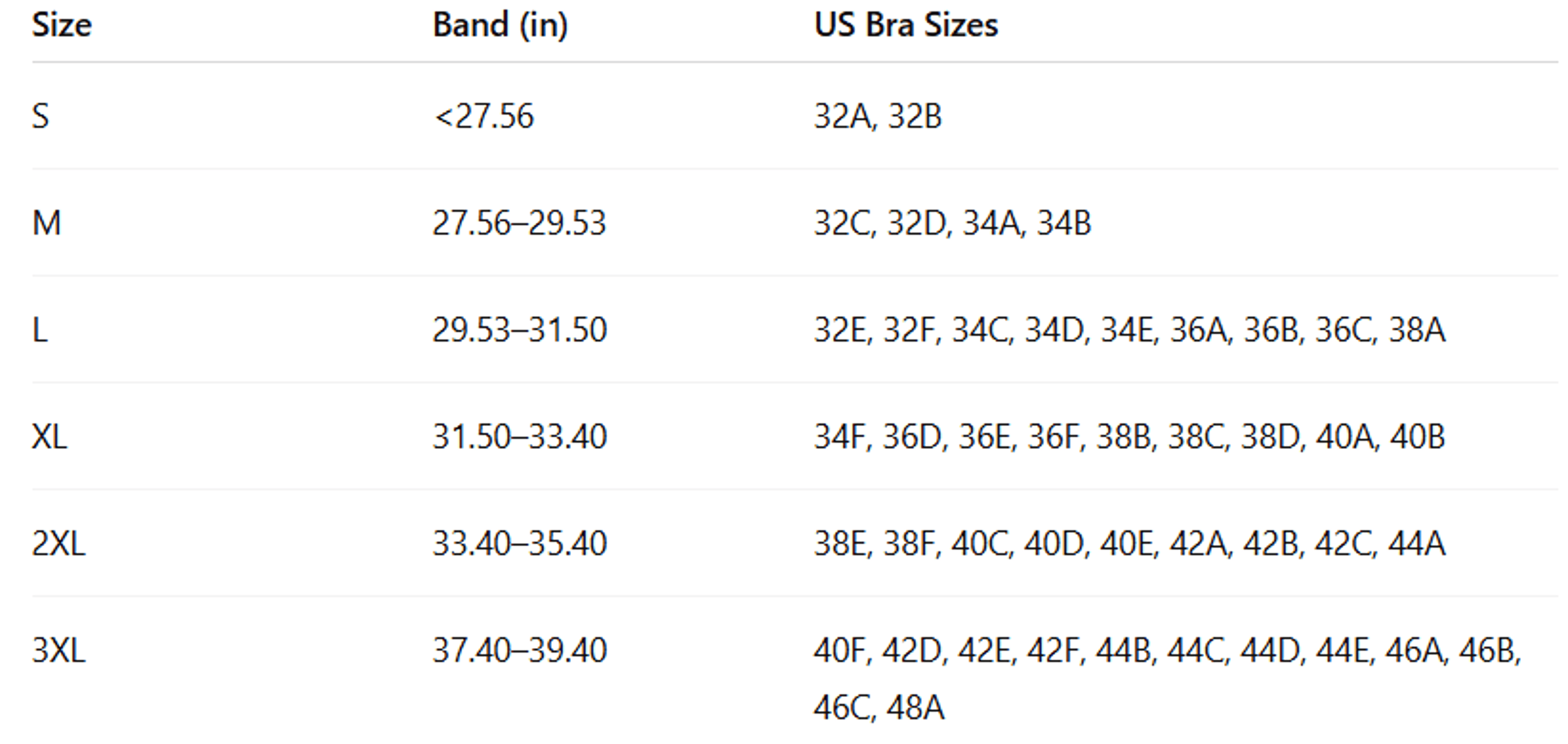Select the 2XL size cell
This screenshot has height=744, width=1568.
click(58, 543)
